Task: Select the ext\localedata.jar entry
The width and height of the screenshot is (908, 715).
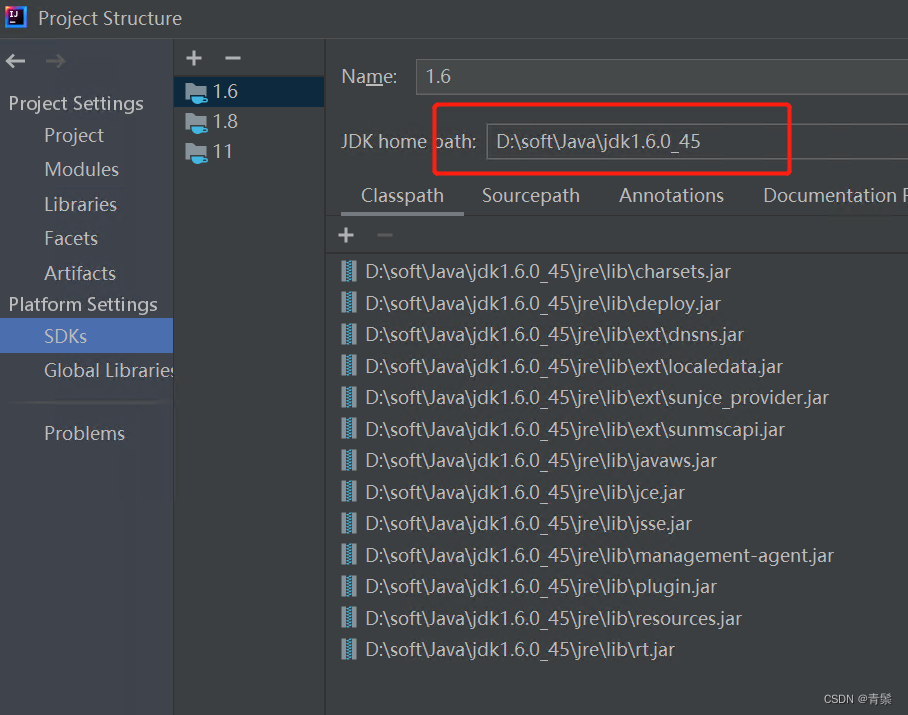Action: [574, 366]
